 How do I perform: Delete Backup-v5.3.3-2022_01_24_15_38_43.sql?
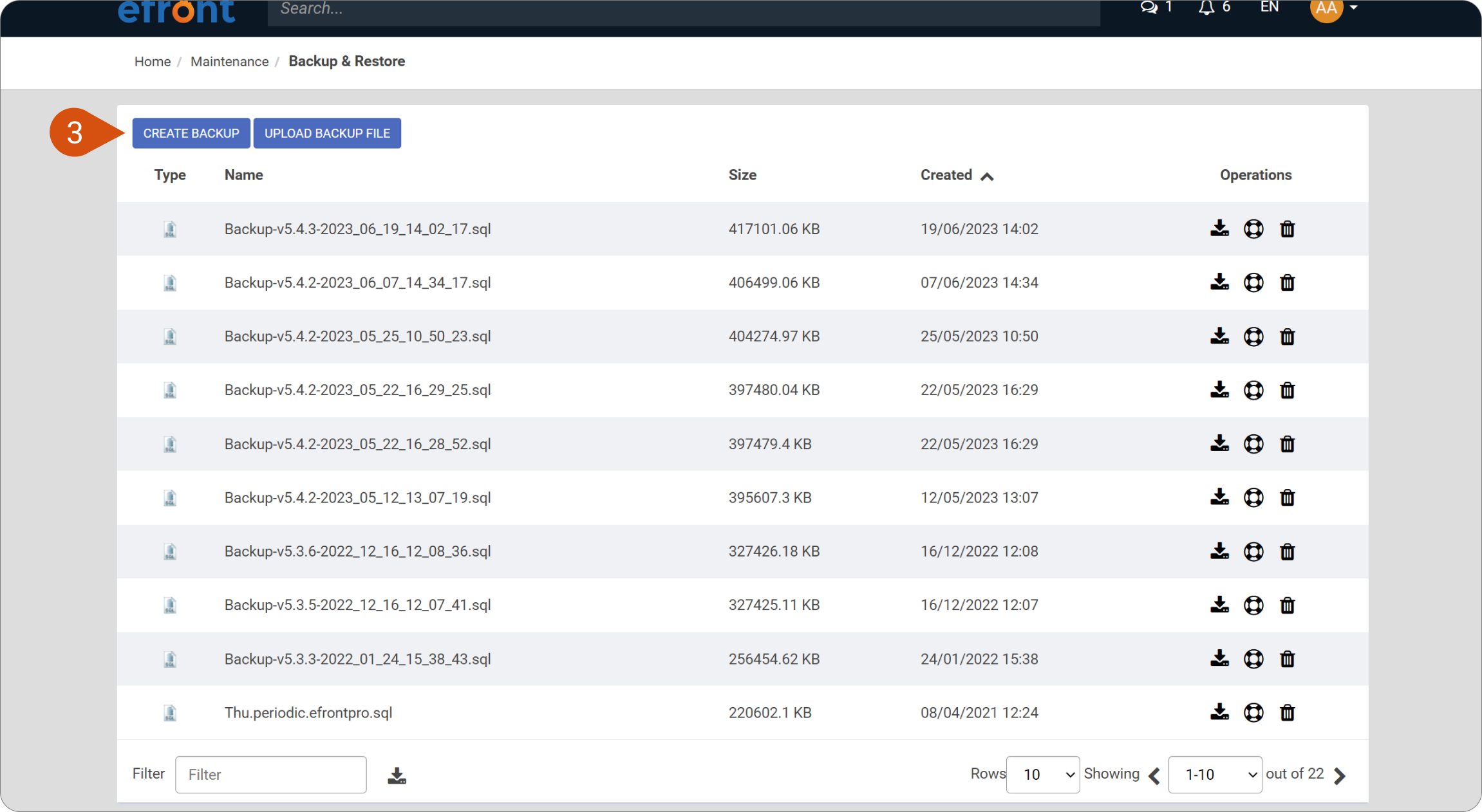pyautogui.click(x=1287, y=659)
